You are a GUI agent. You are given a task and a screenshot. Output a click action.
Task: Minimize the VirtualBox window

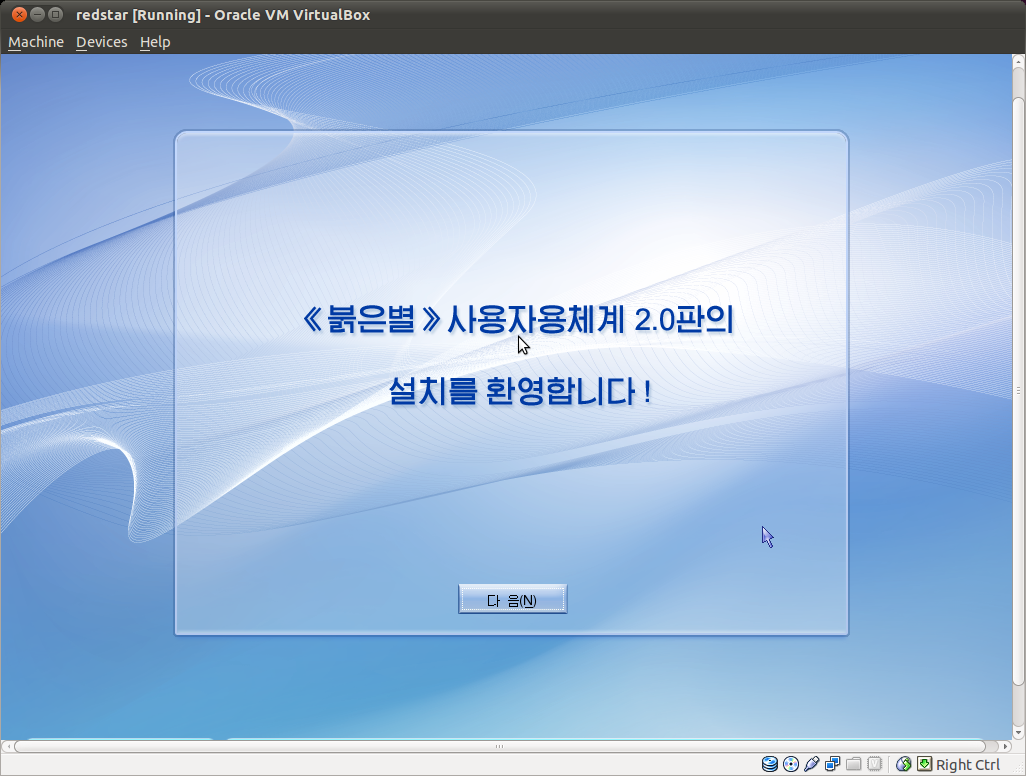(x=38, y=14)
